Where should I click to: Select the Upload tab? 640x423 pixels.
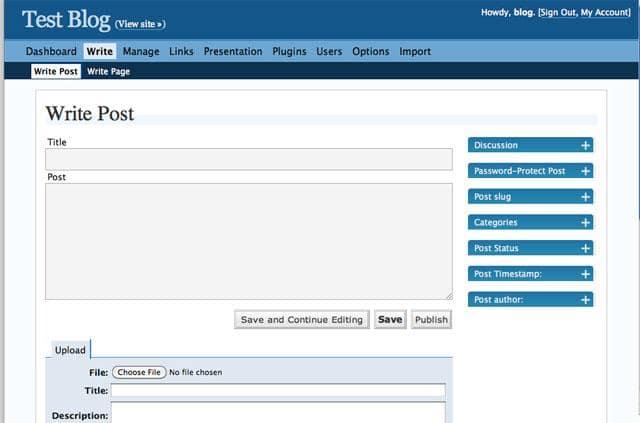coord(70,350)
